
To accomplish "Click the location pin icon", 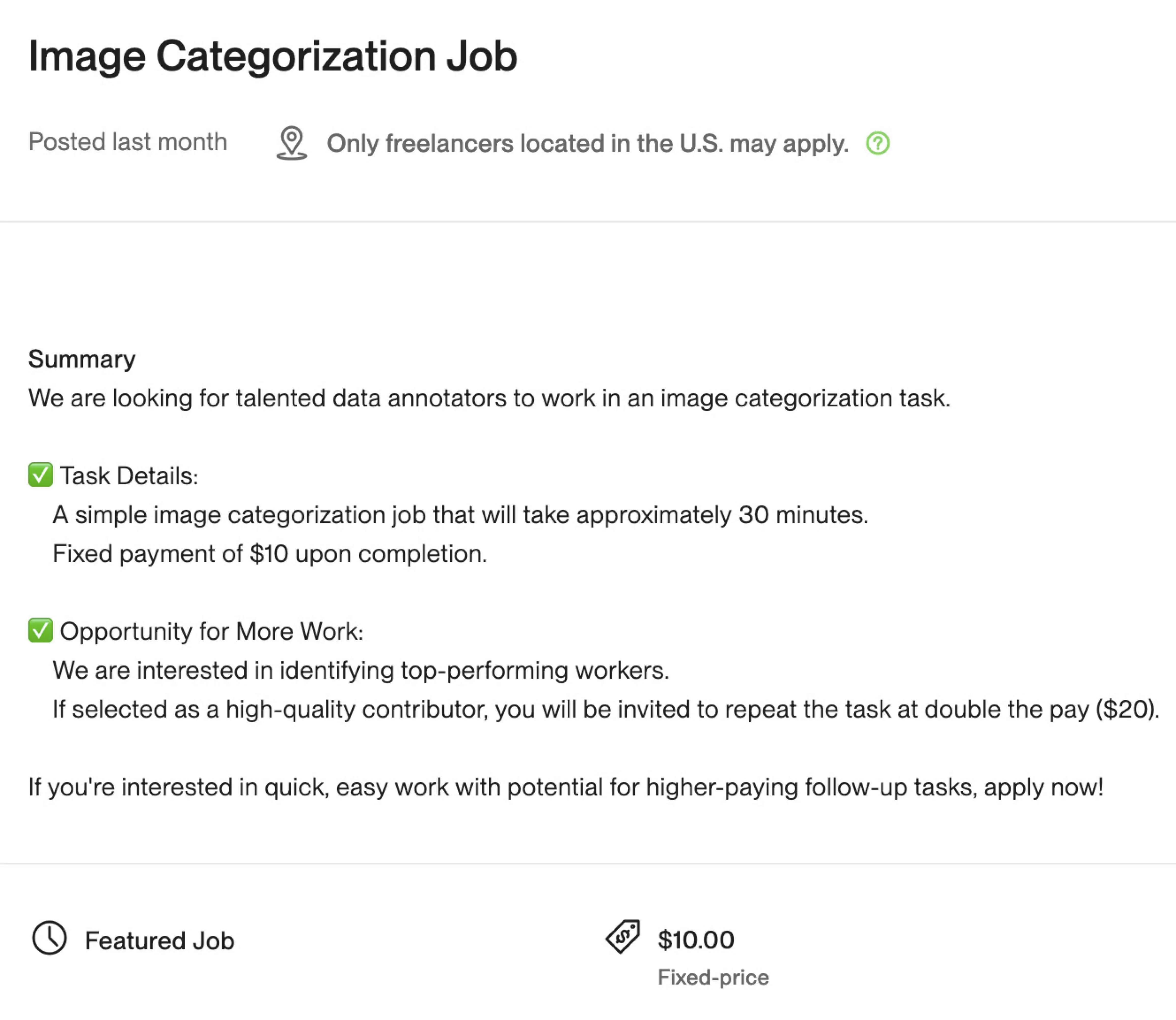I will pos(291,142).
